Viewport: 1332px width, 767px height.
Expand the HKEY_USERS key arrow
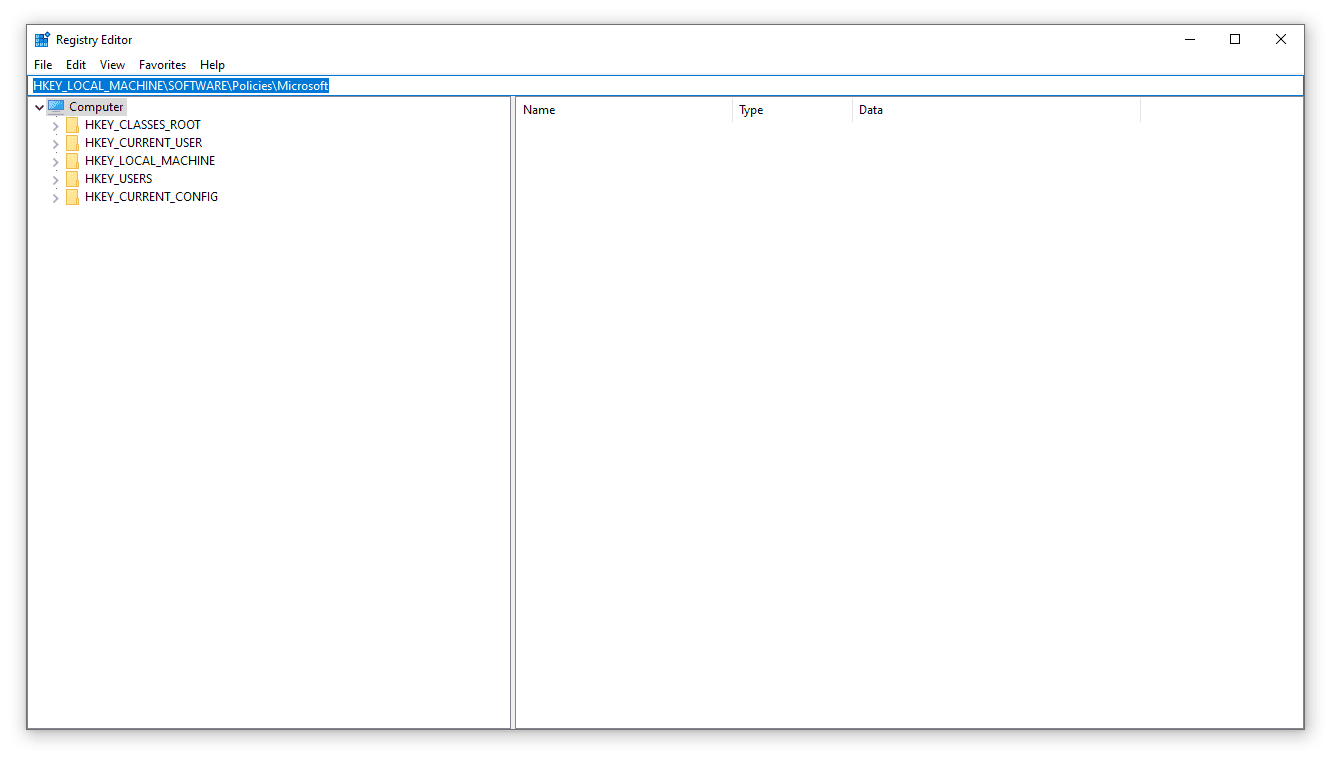click(x=55, y=180)
